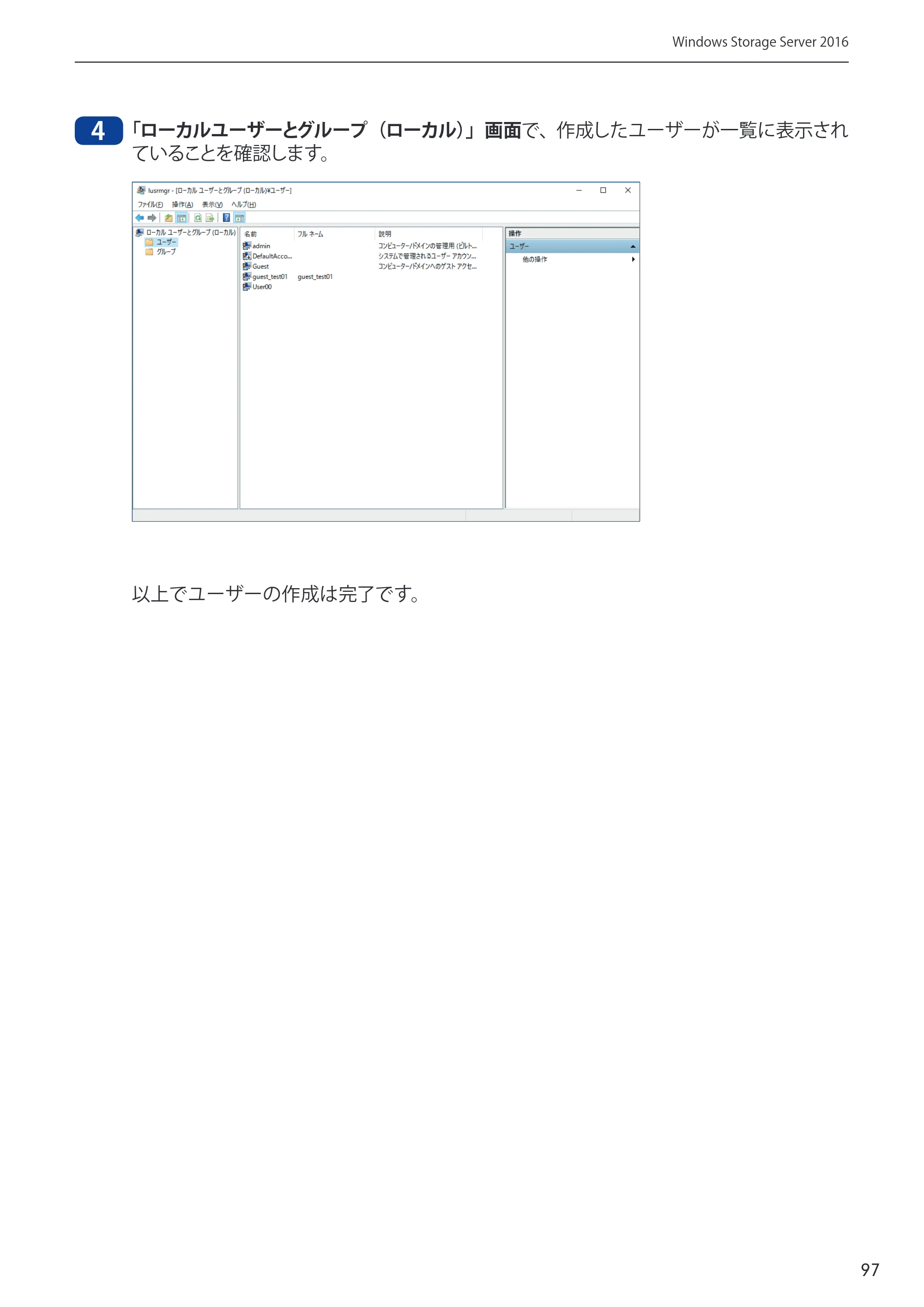Click the 操作 pane header

point(573,233)
